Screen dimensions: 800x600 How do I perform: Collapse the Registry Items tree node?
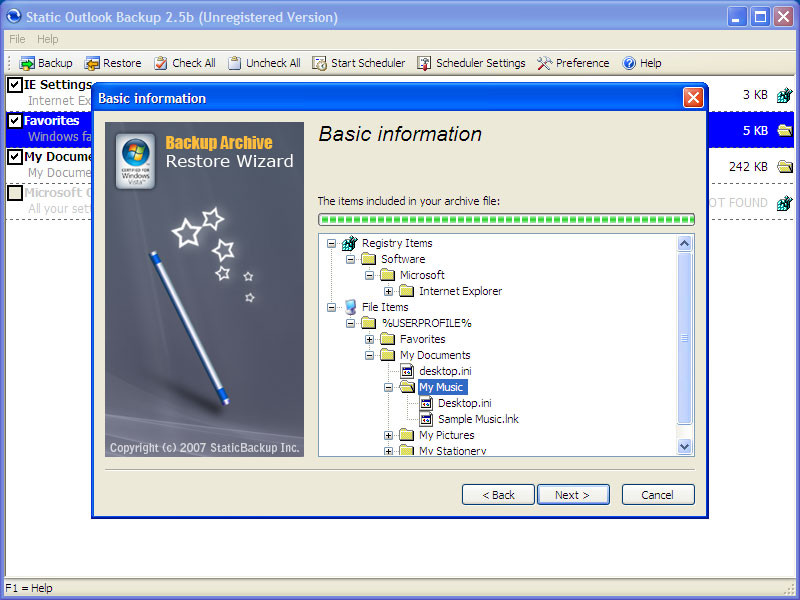[331, 243]
